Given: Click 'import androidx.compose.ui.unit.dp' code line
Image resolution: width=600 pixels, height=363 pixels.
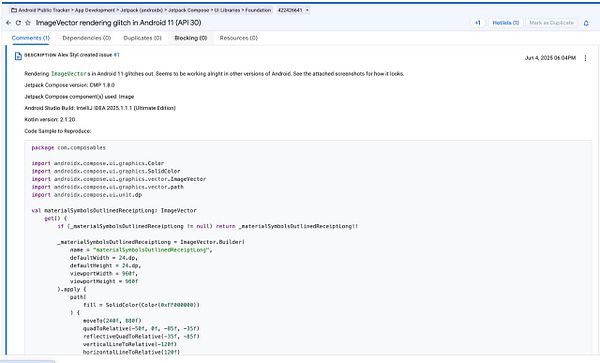Looking at the screenshot, I should 86,195.
